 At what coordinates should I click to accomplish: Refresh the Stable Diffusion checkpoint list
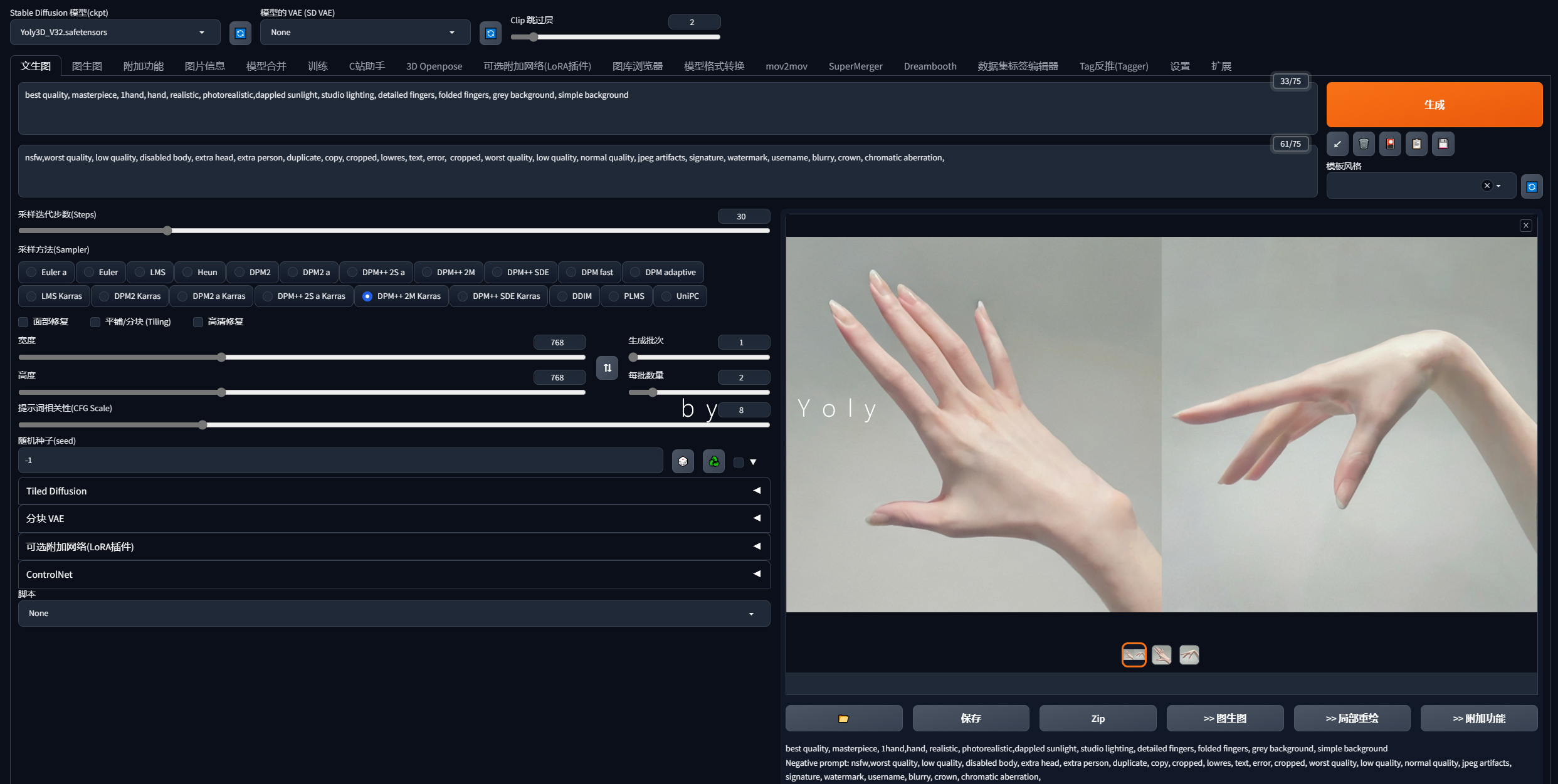pos(240,33)
